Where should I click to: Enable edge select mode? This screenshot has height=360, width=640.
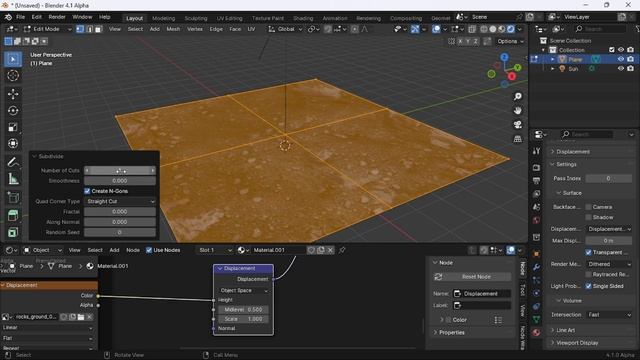[x=89, y=29]
